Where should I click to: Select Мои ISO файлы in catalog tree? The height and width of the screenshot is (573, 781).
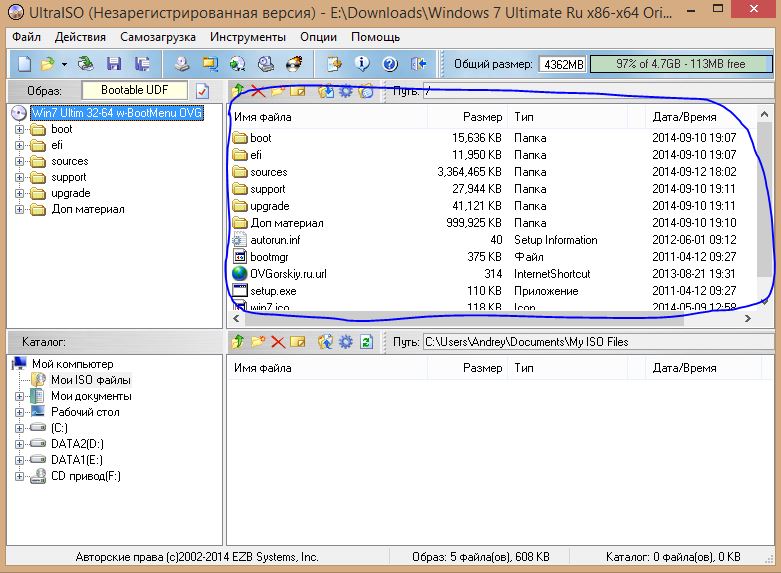click(x=91, y=380)
